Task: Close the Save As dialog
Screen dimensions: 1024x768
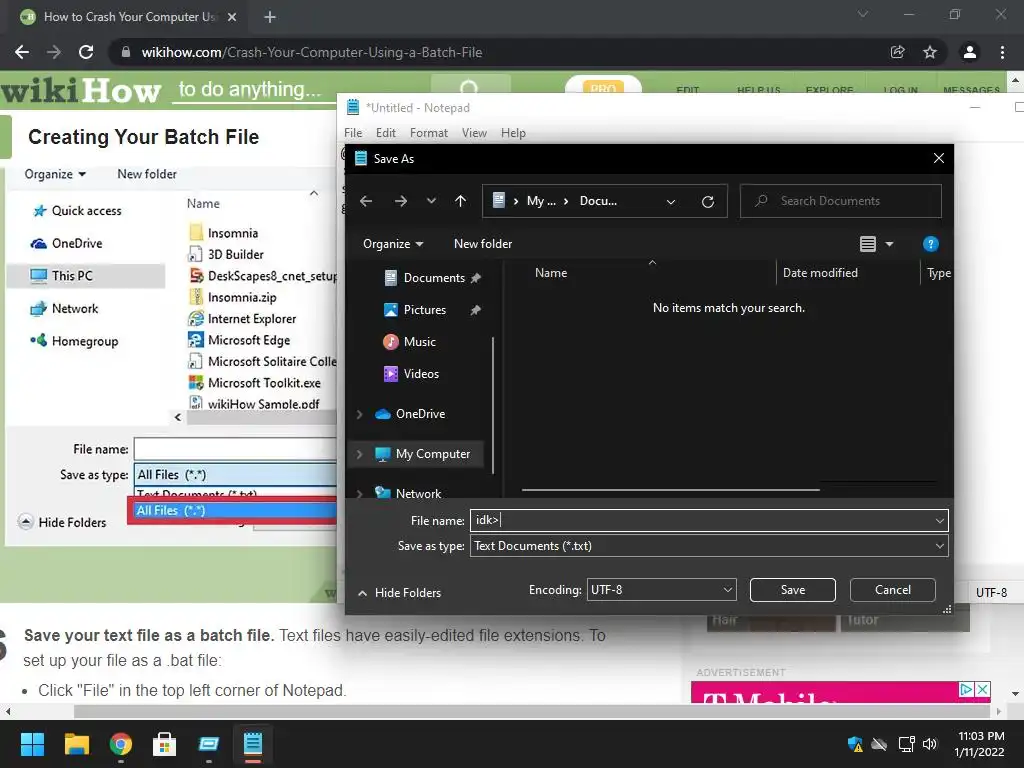Action: [x=938, y=159]
